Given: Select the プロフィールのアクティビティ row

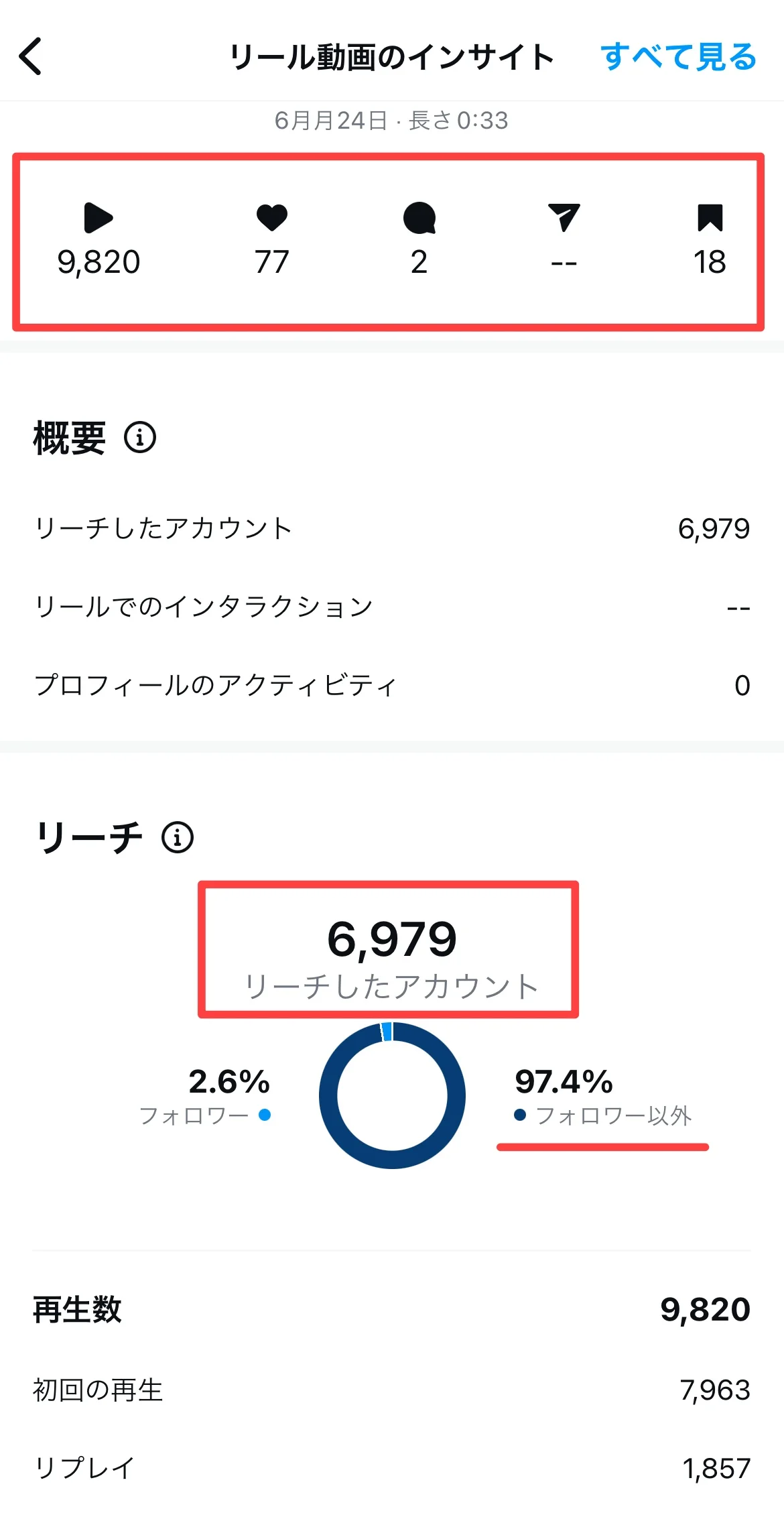Looking at the screenshot, I should tap(391, 685).
